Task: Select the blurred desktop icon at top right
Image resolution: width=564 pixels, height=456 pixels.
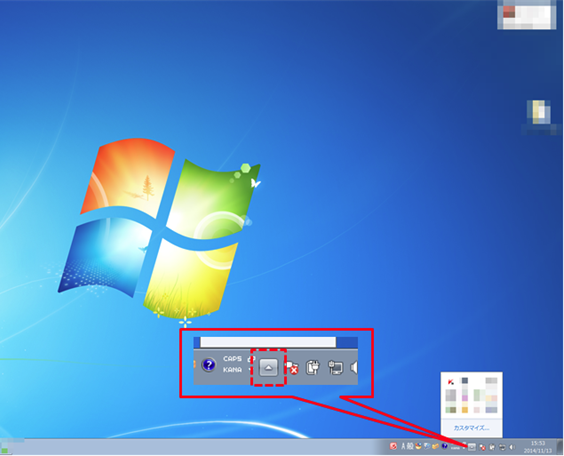Action: pyautogui.click(x=527, y=15)
